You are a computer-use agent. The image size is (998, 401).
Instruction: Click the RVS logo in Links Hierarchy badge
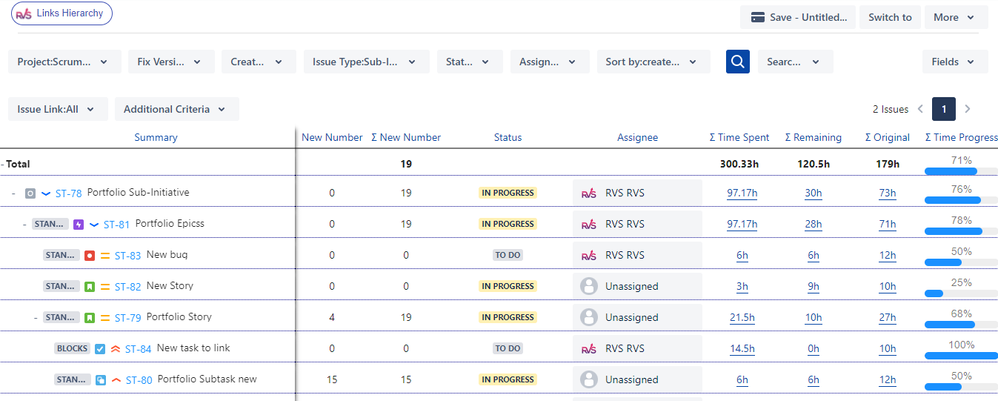(24, 14)
